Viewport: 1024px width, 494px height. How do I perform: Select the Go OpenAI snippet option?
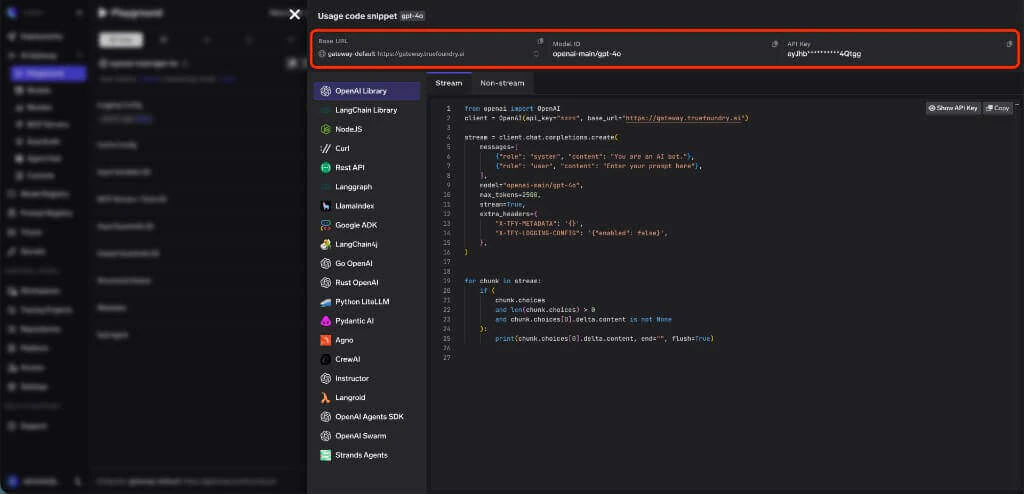click(x=367, y=263)
